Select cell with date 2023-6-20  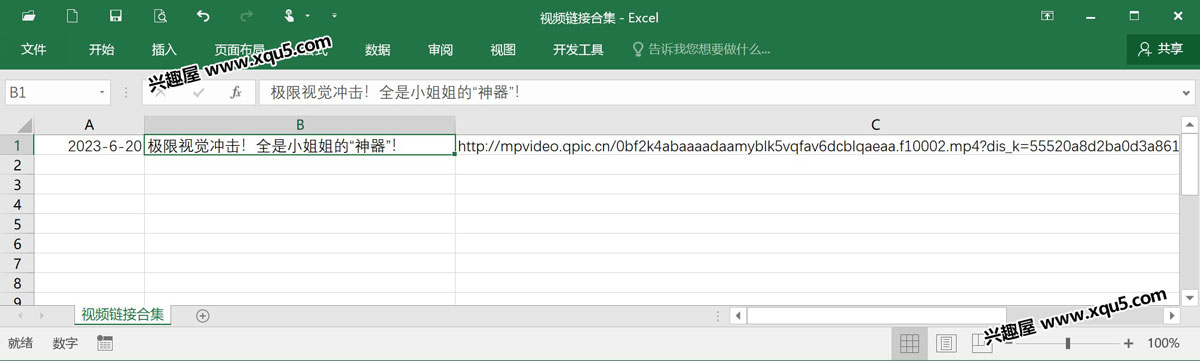click(89, 146)
